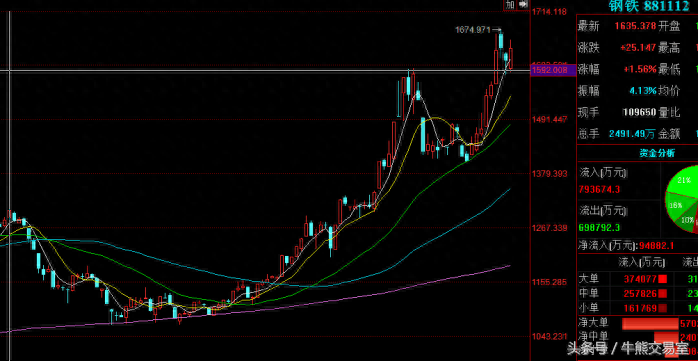Viewport: 698px width, 361px height.
Task: Click the change value +25.147
Action: coord(638,48)
